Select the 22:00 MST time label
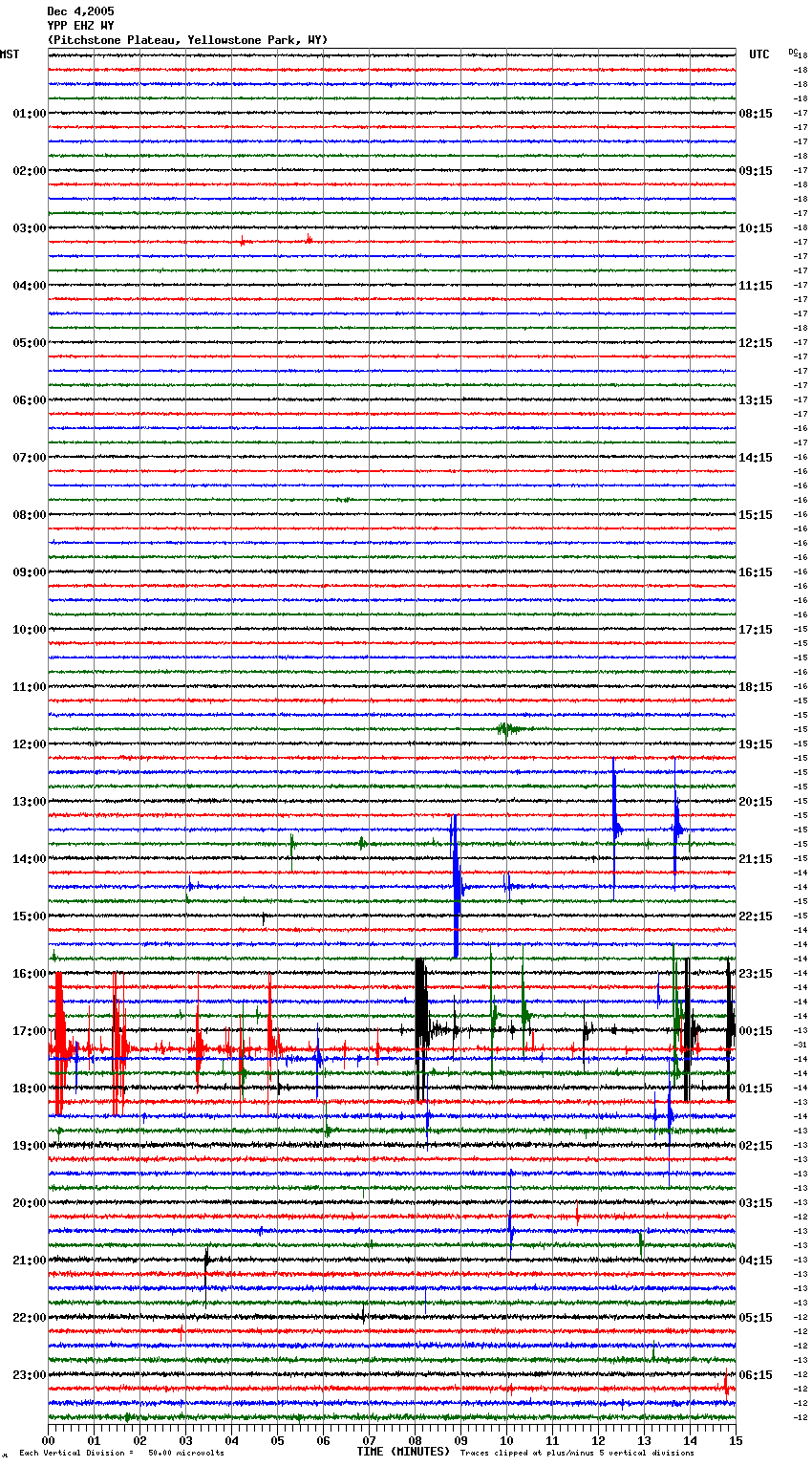The height and width of the screenshot is (1466, 812). (30, 1318)
